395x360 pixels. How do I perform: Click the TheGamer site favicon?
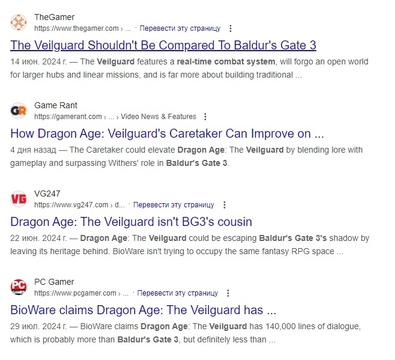(x=18, y=22)
